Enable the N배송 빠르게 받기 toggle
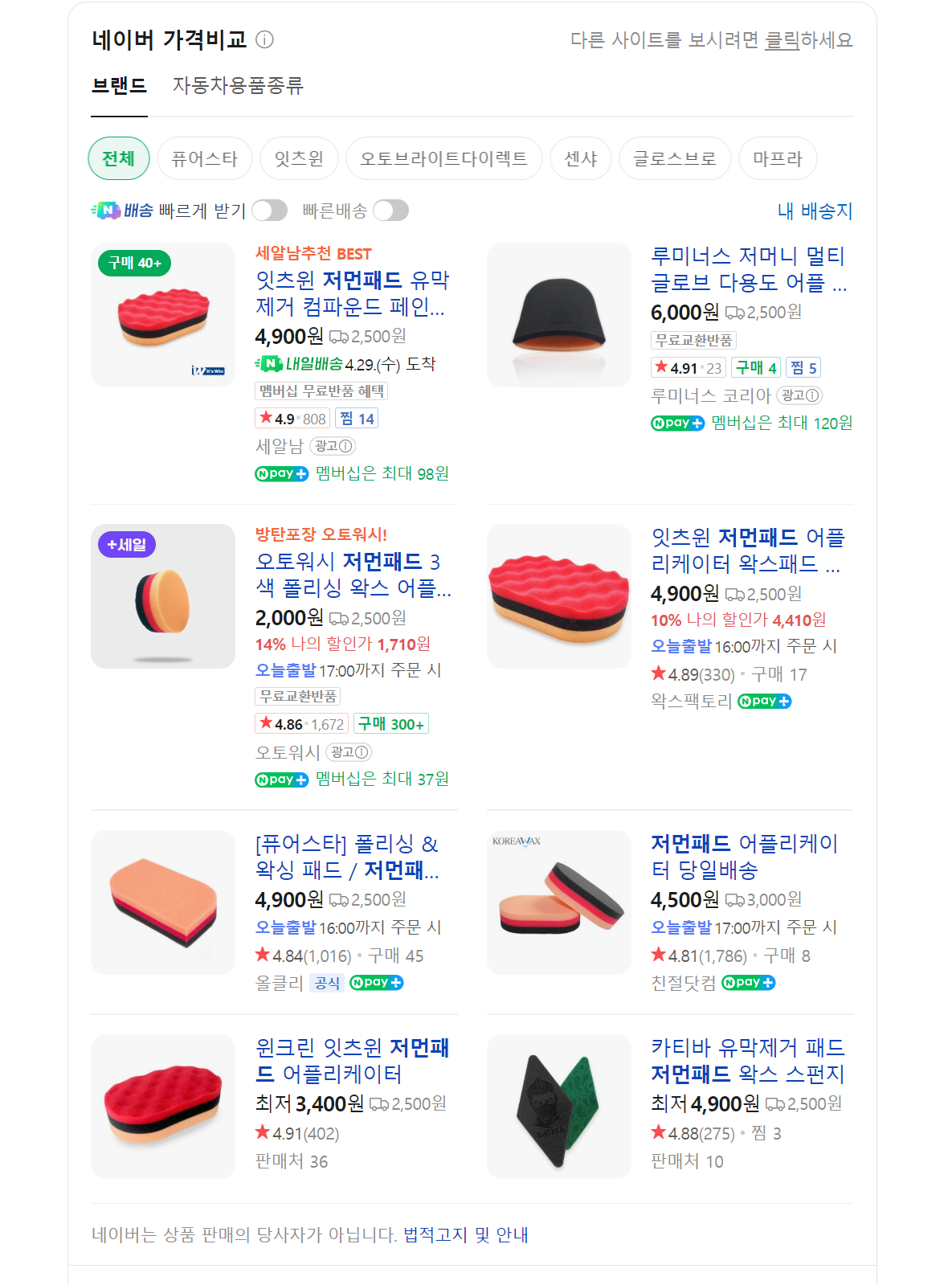The width and height of the screenshot is (952, 1285). (269, 211)
